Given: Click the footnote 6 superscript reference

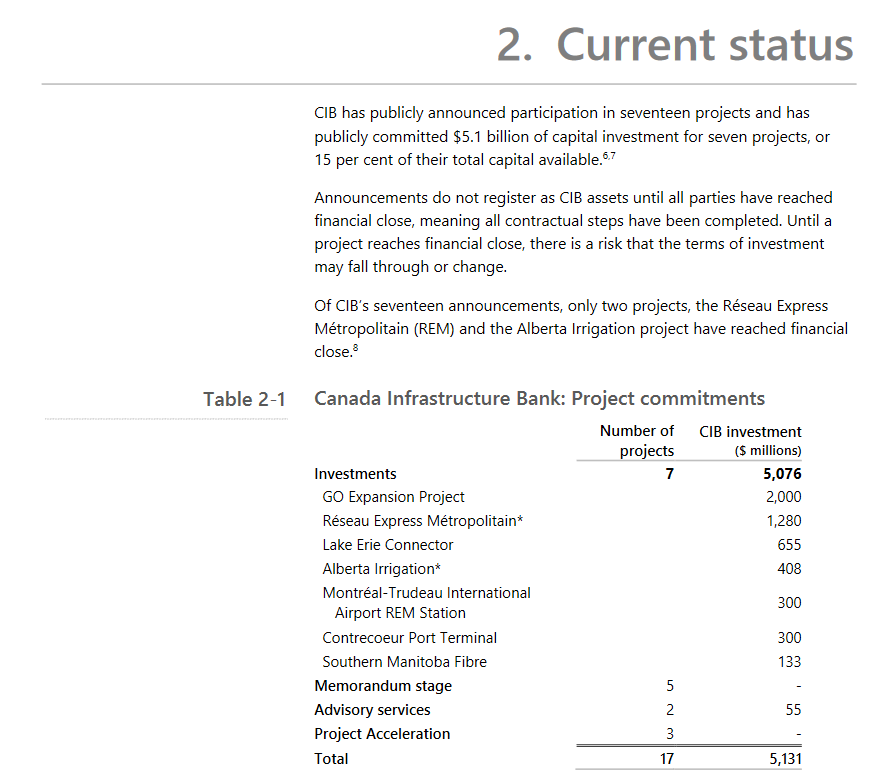Looking at the screenshot, I should pyautogui.click(x=605, y=155).
